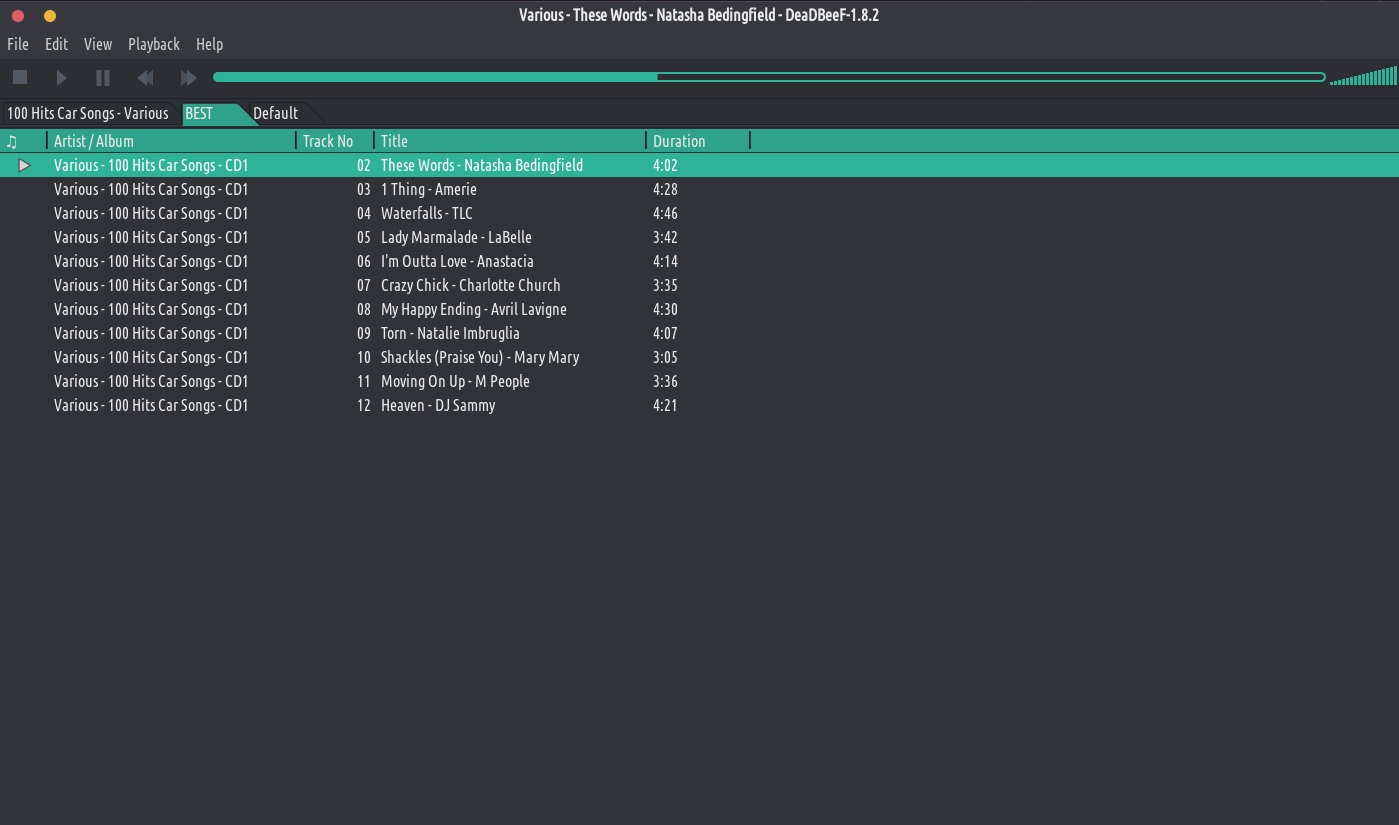Open the Playback menu

point(154,44)
